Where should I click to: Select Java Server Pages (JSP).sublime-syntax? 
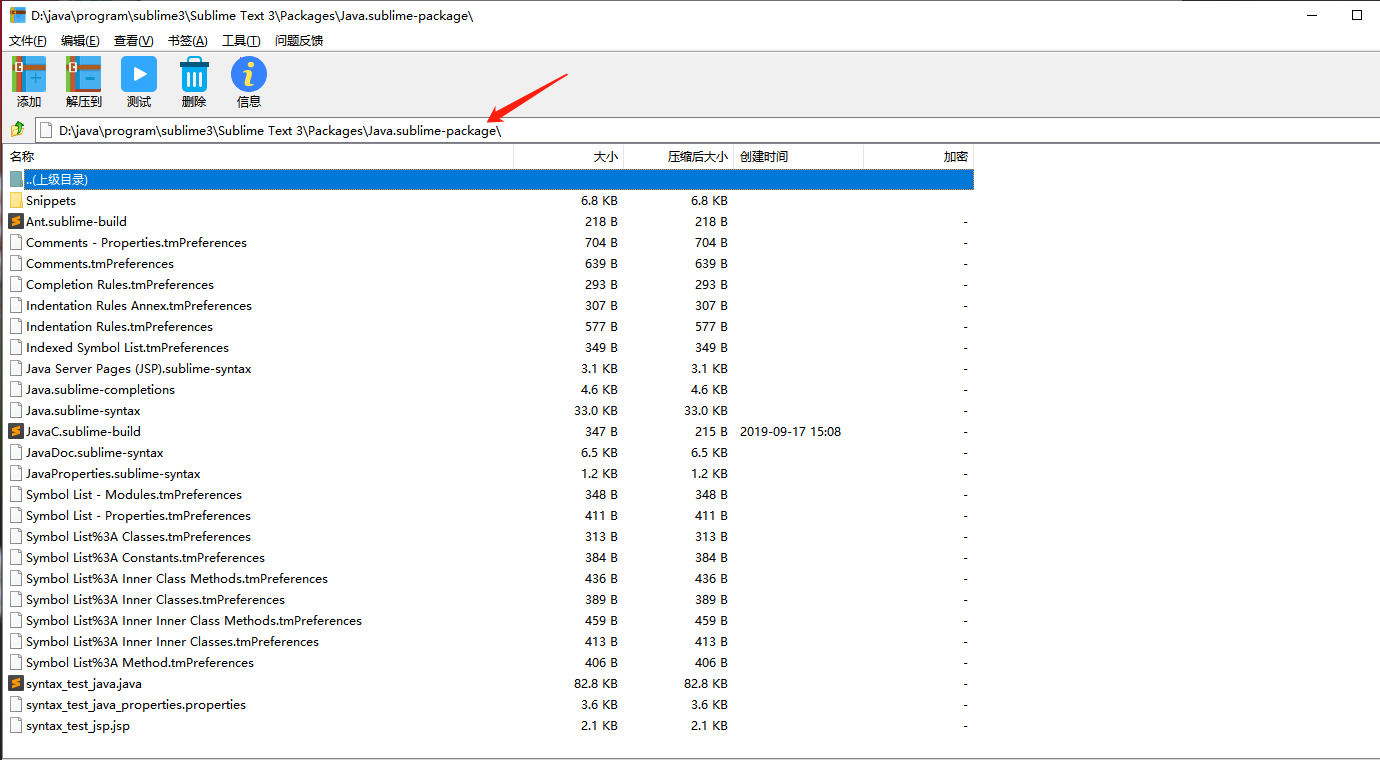(139, 369)
